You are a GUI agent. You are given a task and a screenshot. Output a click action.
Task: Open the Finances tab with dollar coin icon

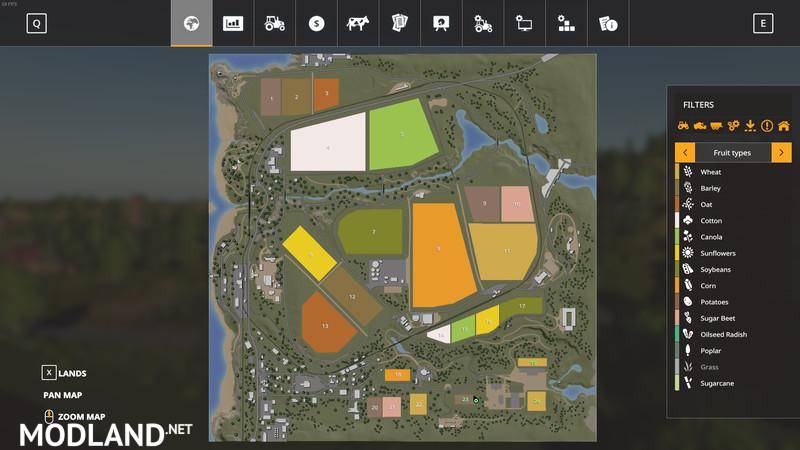316,23
